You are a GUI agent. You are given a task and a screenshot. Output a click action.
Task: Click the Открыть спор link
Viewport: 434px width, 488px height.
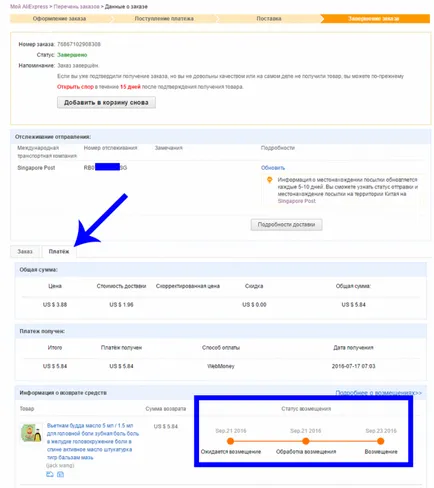pos(75,87)
